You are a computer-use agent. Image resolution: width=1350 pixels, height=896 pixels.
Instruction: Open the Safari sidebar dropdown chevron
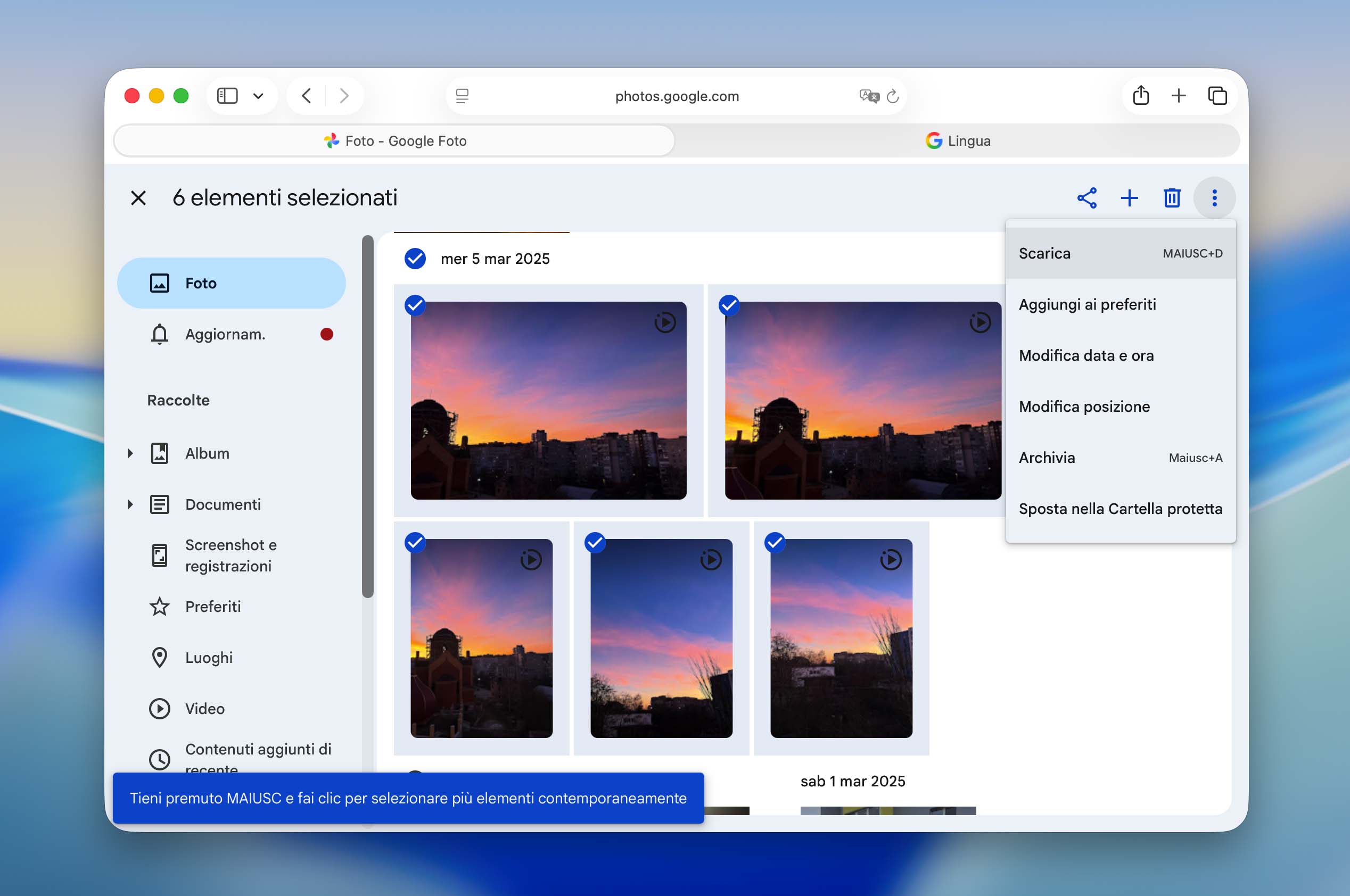pos(258,96)
